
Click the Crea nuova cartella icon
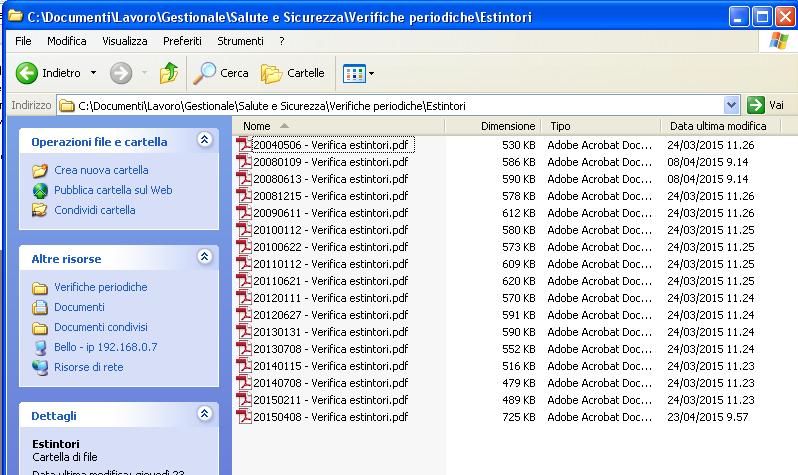(x=40, y=171)
